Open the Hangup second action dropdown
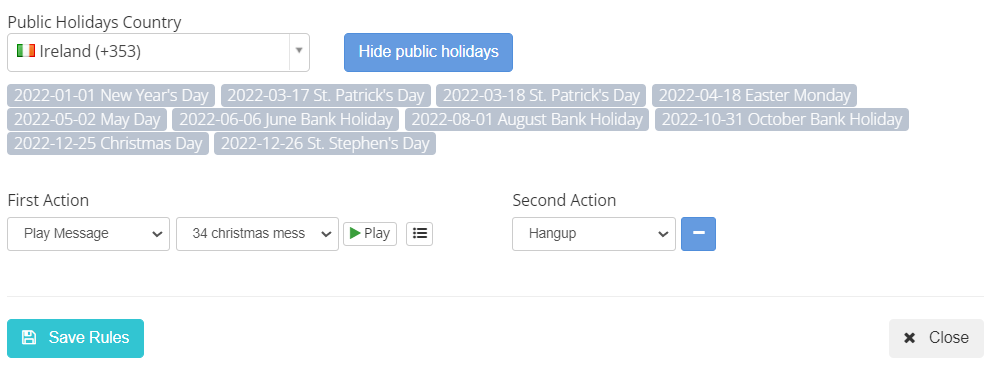 click(594, 234)
